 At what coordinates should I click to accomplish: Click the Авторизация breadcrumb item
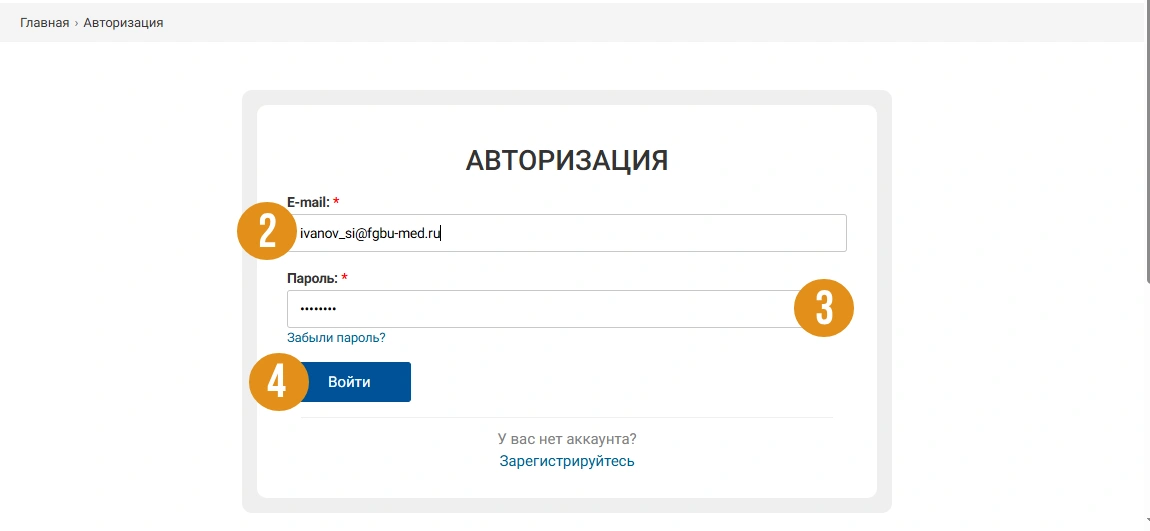coord(123,23)
